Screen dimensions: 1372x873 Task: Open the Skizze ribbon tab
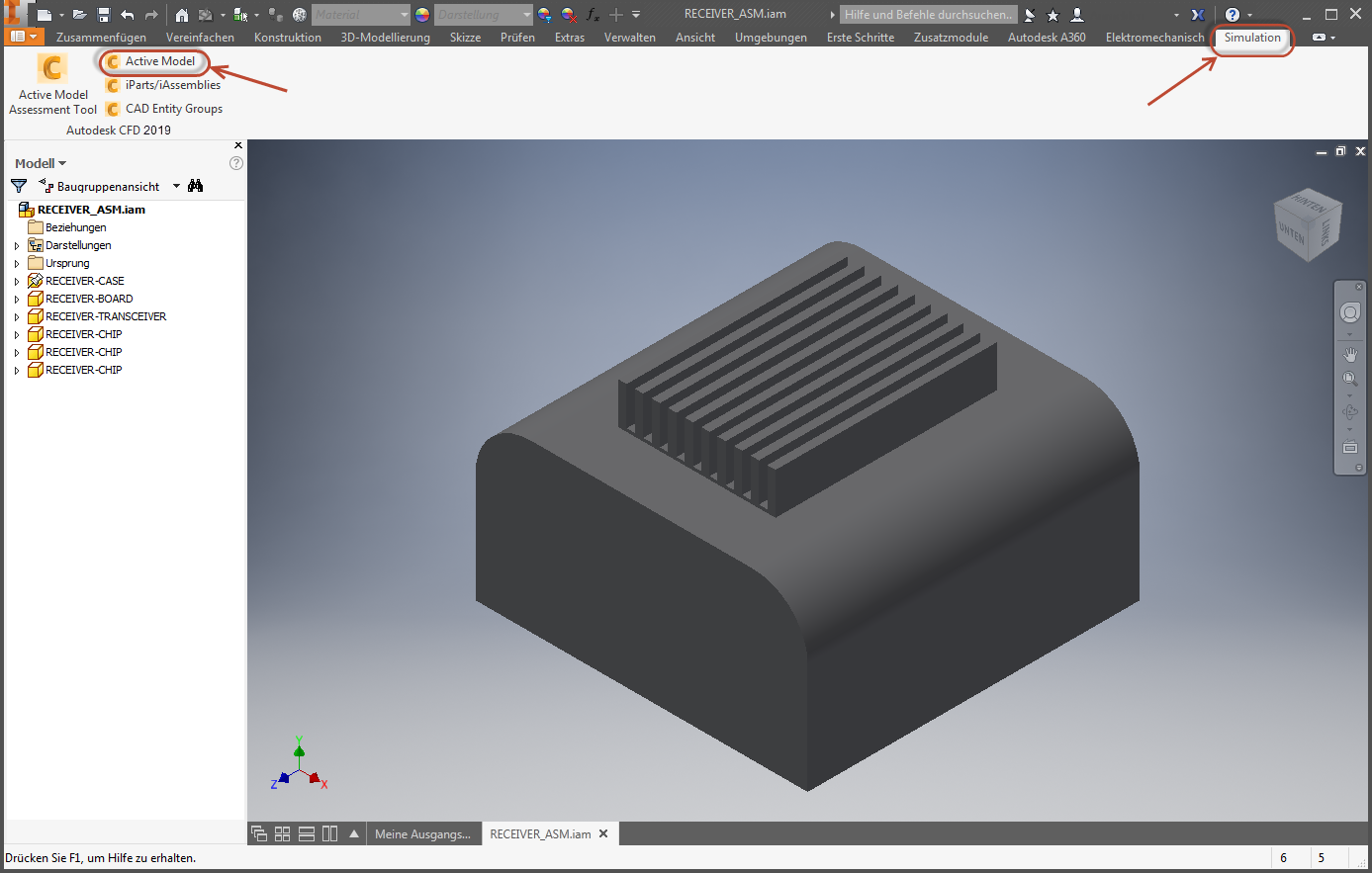click(x=465, y=38)
